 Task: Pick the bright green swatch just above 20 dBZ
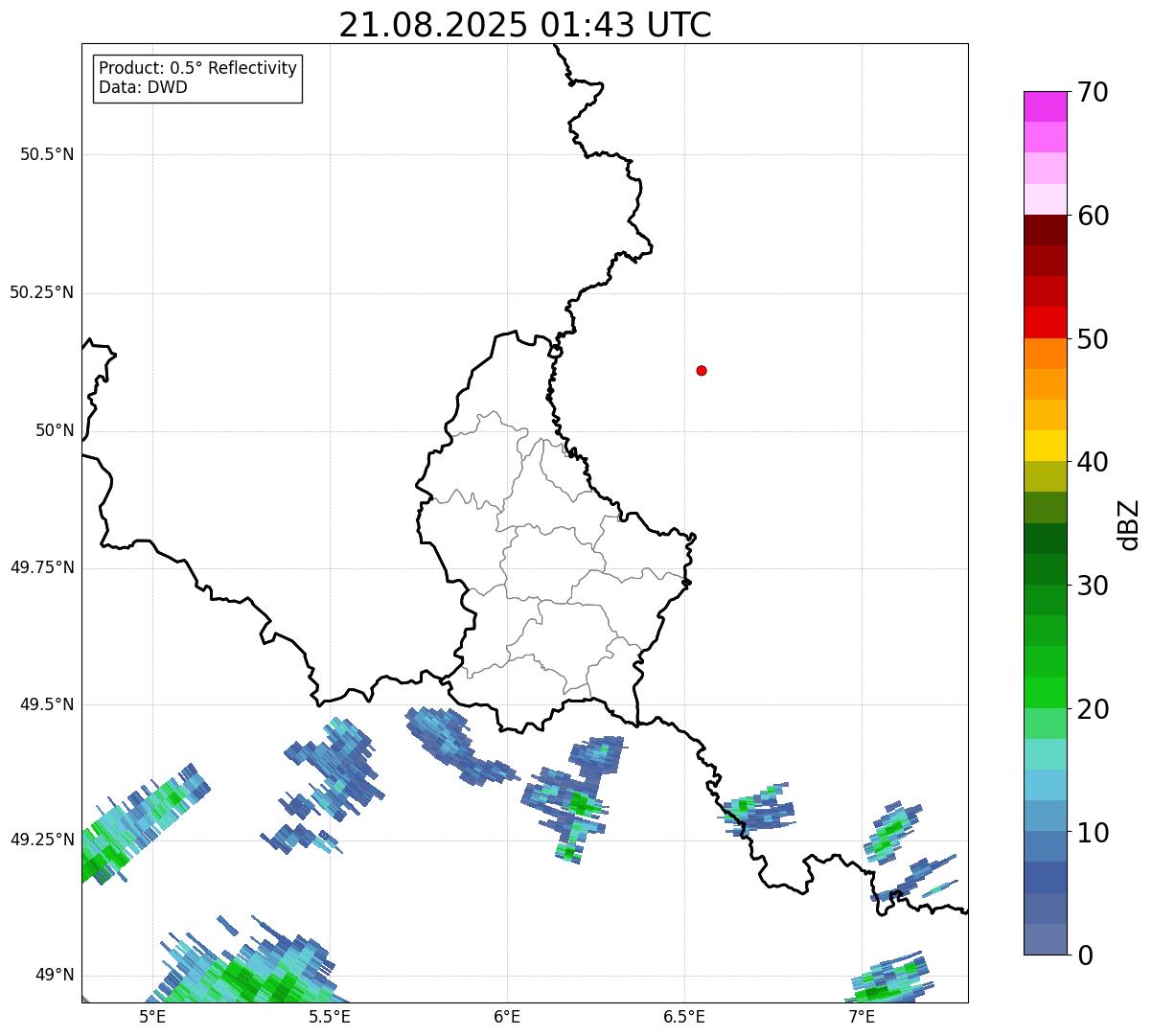coord(1045,693)
